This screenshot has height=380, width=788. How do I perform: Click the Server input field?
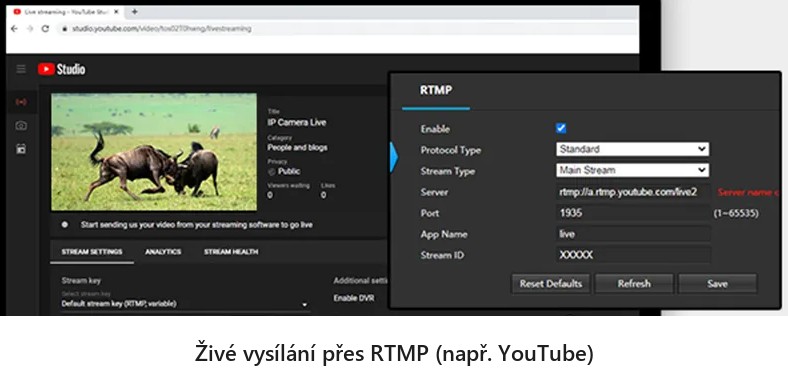point(633,192)
